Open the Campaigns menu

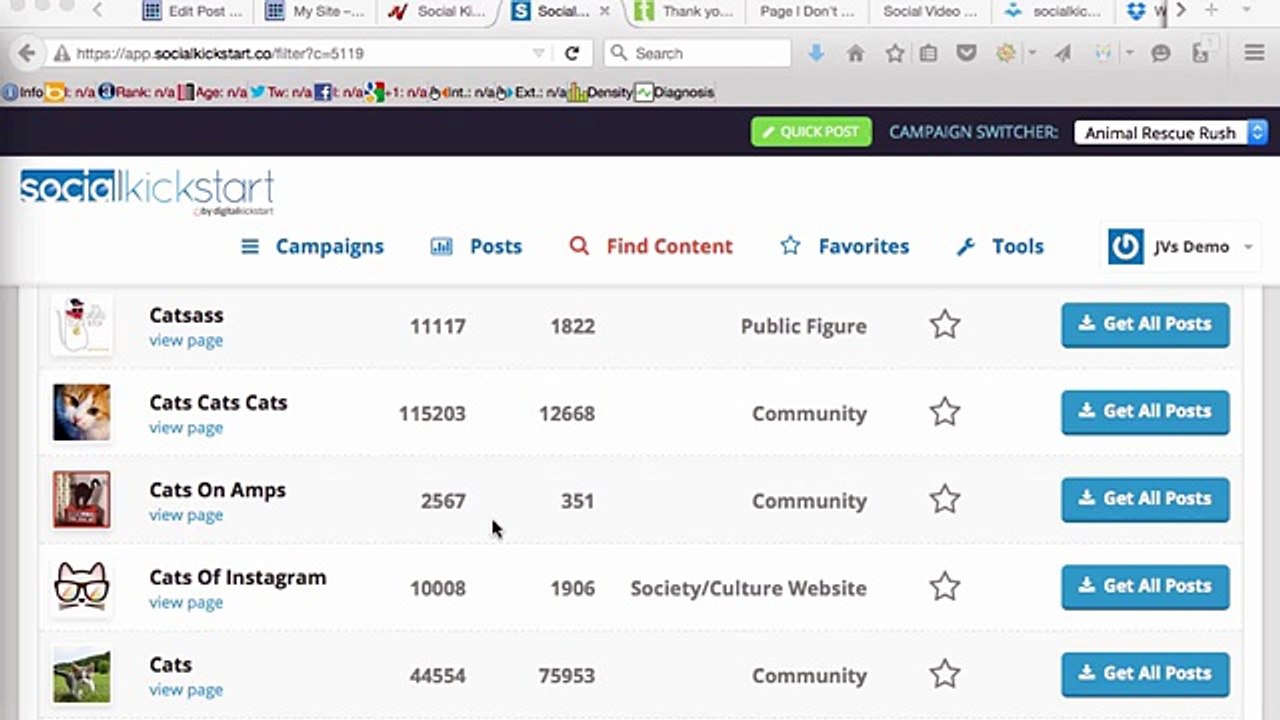click(x=312, y=246)
